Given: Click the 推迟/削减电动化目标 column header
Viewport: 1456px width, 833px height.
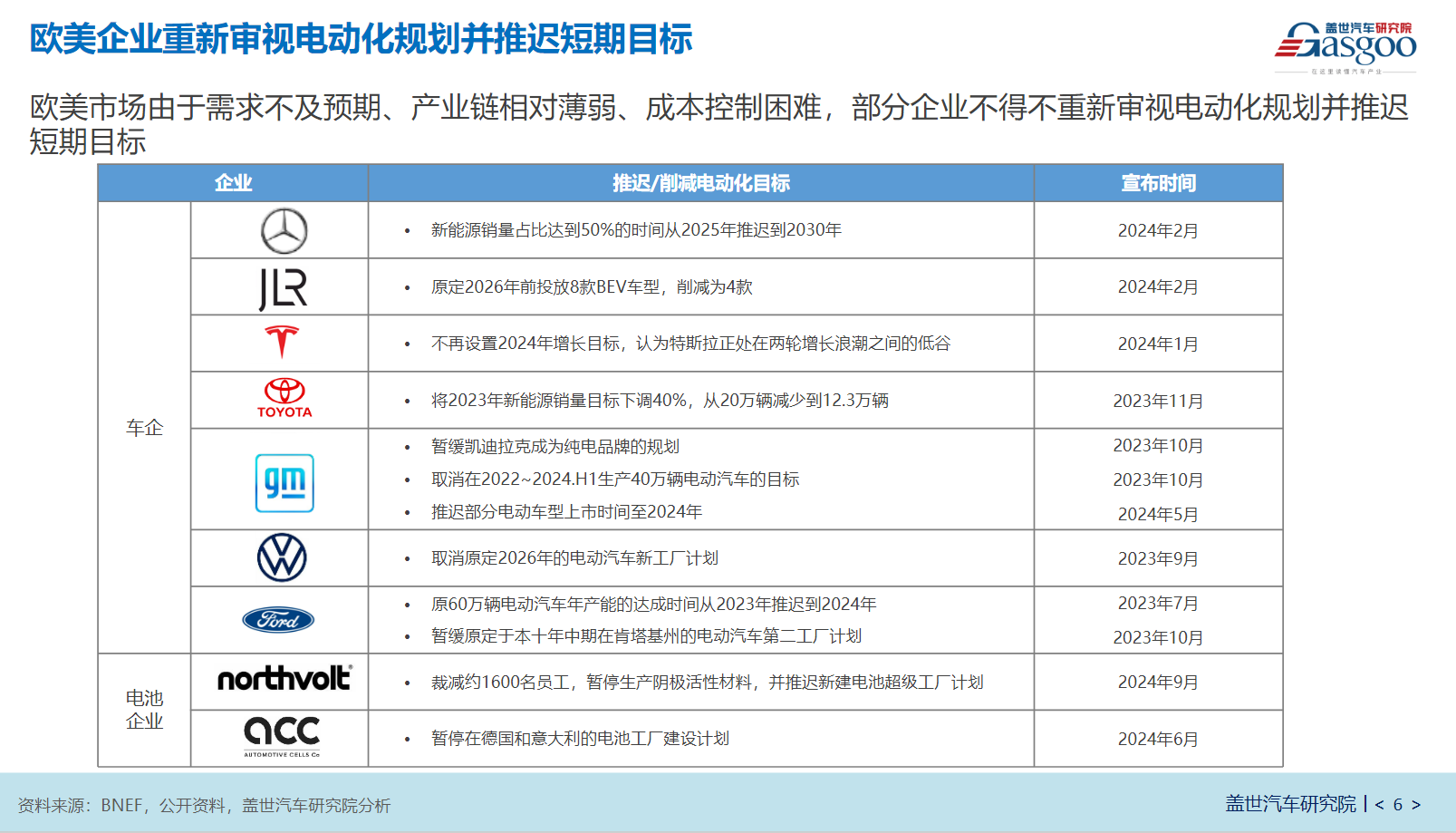Looking at the screenshot, I should (700, 183).
